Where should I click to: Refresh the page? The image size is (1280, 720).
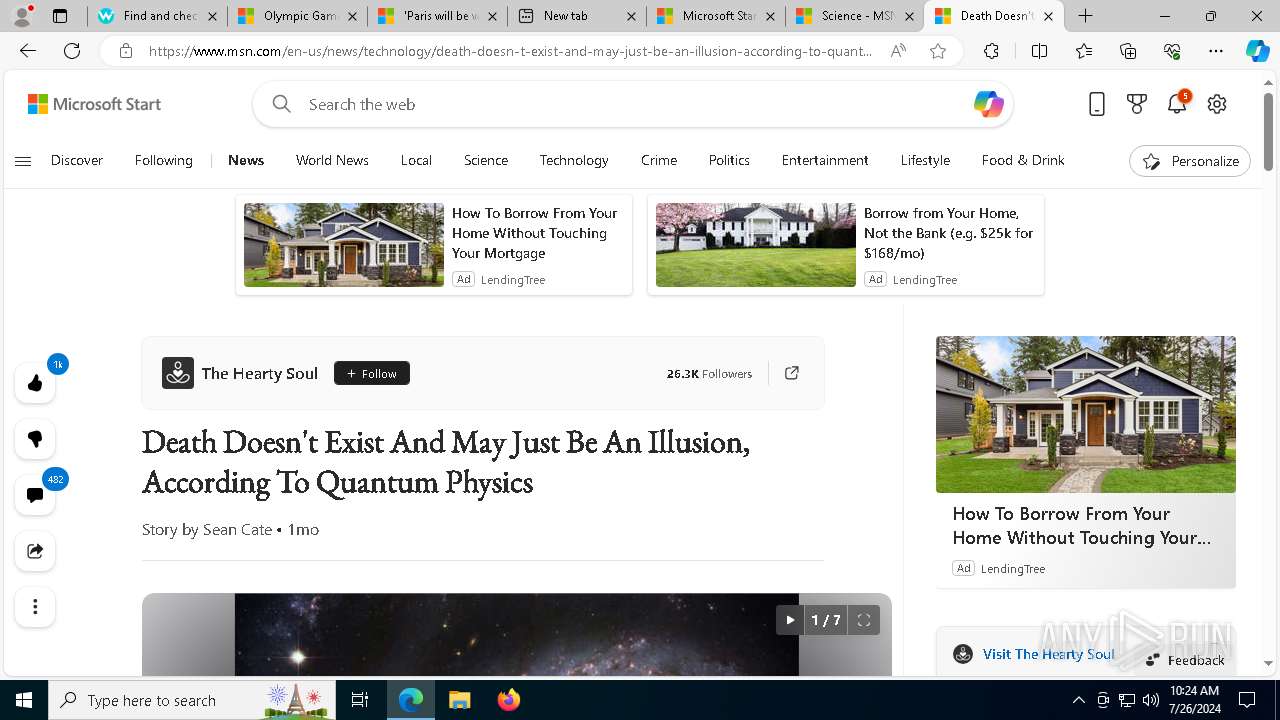[72, 51]
